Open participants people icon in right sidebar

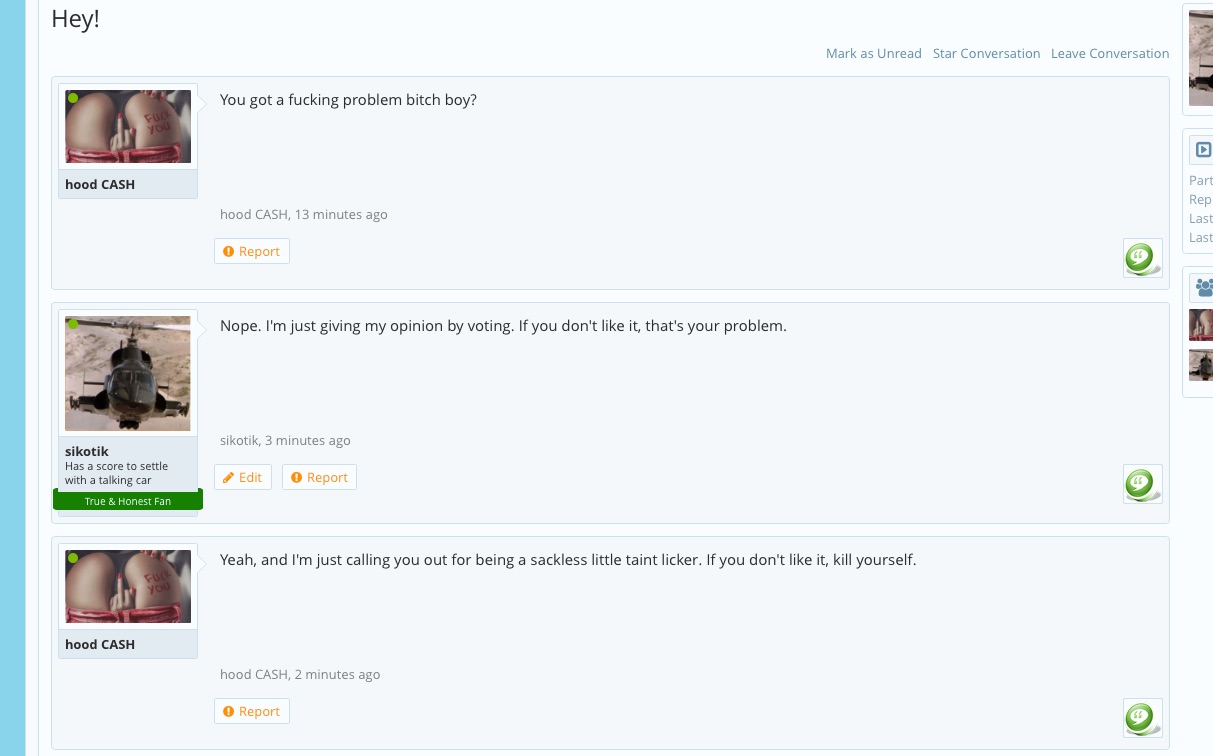point(1203,288)
